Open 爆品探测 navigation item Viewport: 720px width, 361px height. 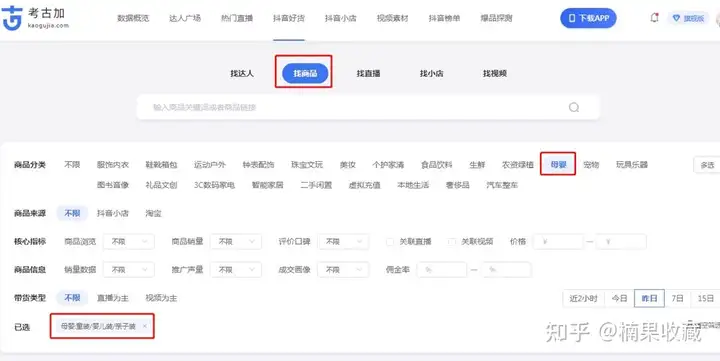point(496,18)
